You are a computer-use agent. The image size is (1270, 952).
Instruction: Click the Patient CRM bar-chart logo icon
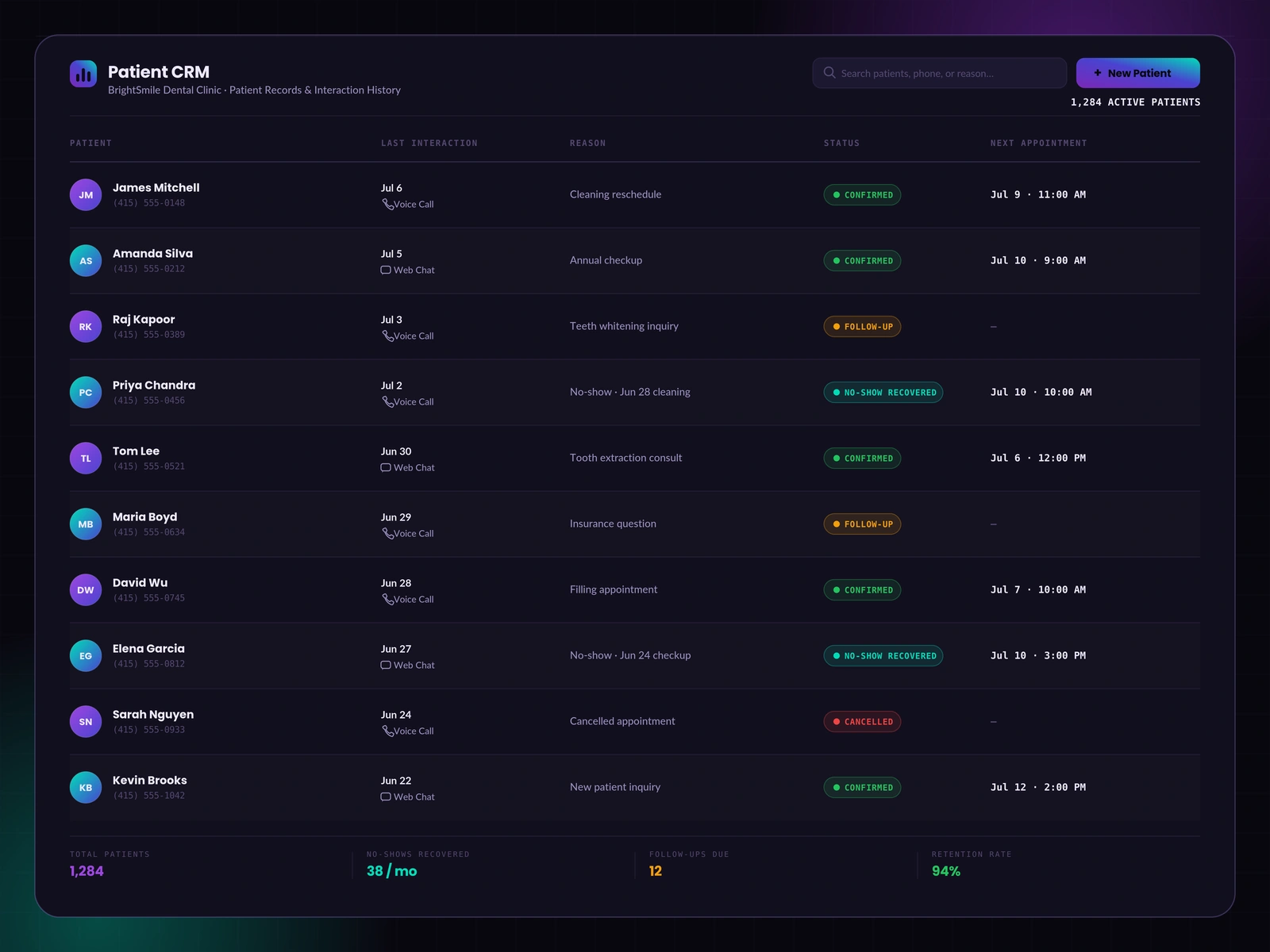83,75
